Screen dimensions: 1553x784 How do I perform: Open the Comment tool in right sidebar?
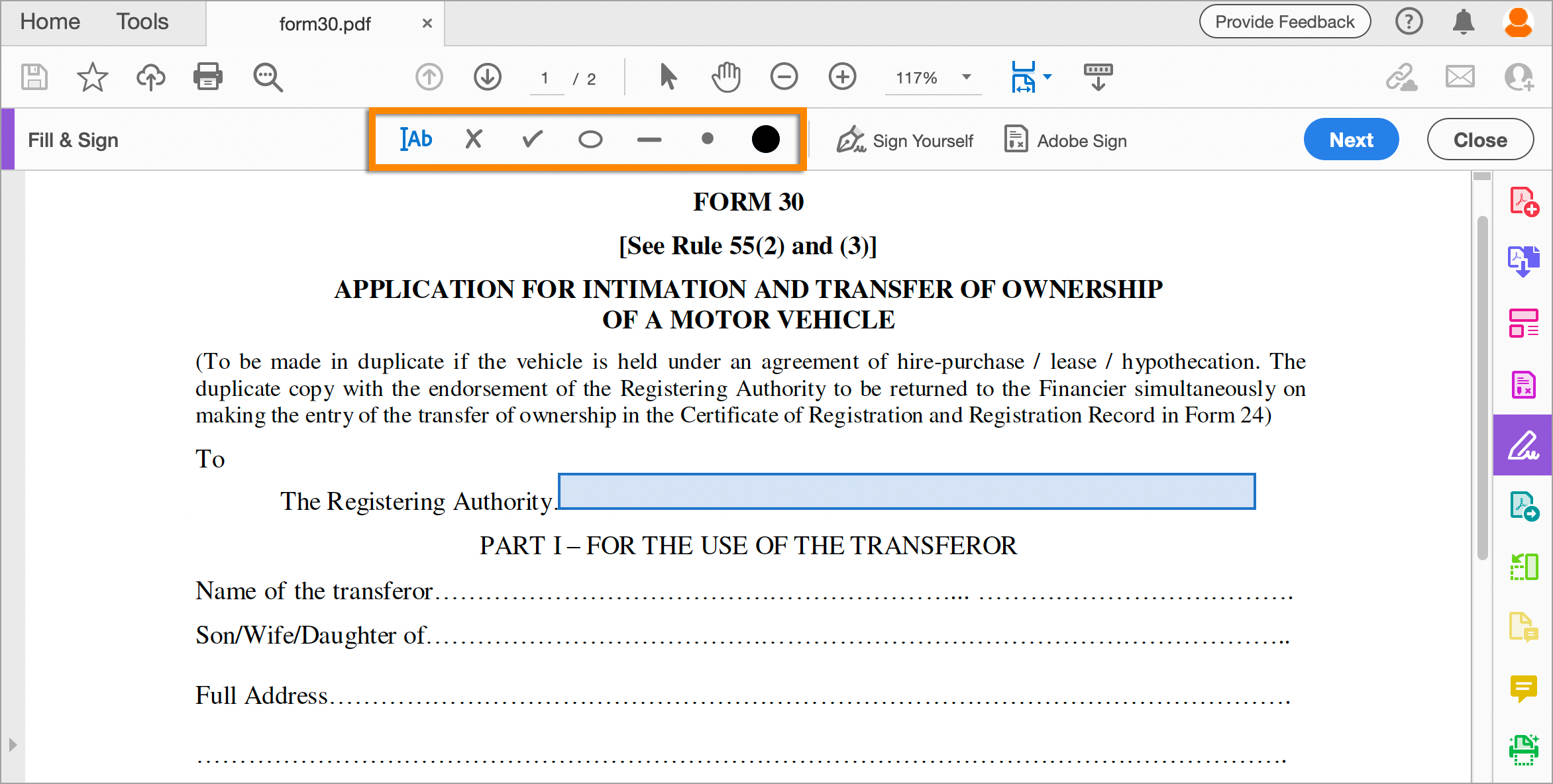tap(1523, 690)
